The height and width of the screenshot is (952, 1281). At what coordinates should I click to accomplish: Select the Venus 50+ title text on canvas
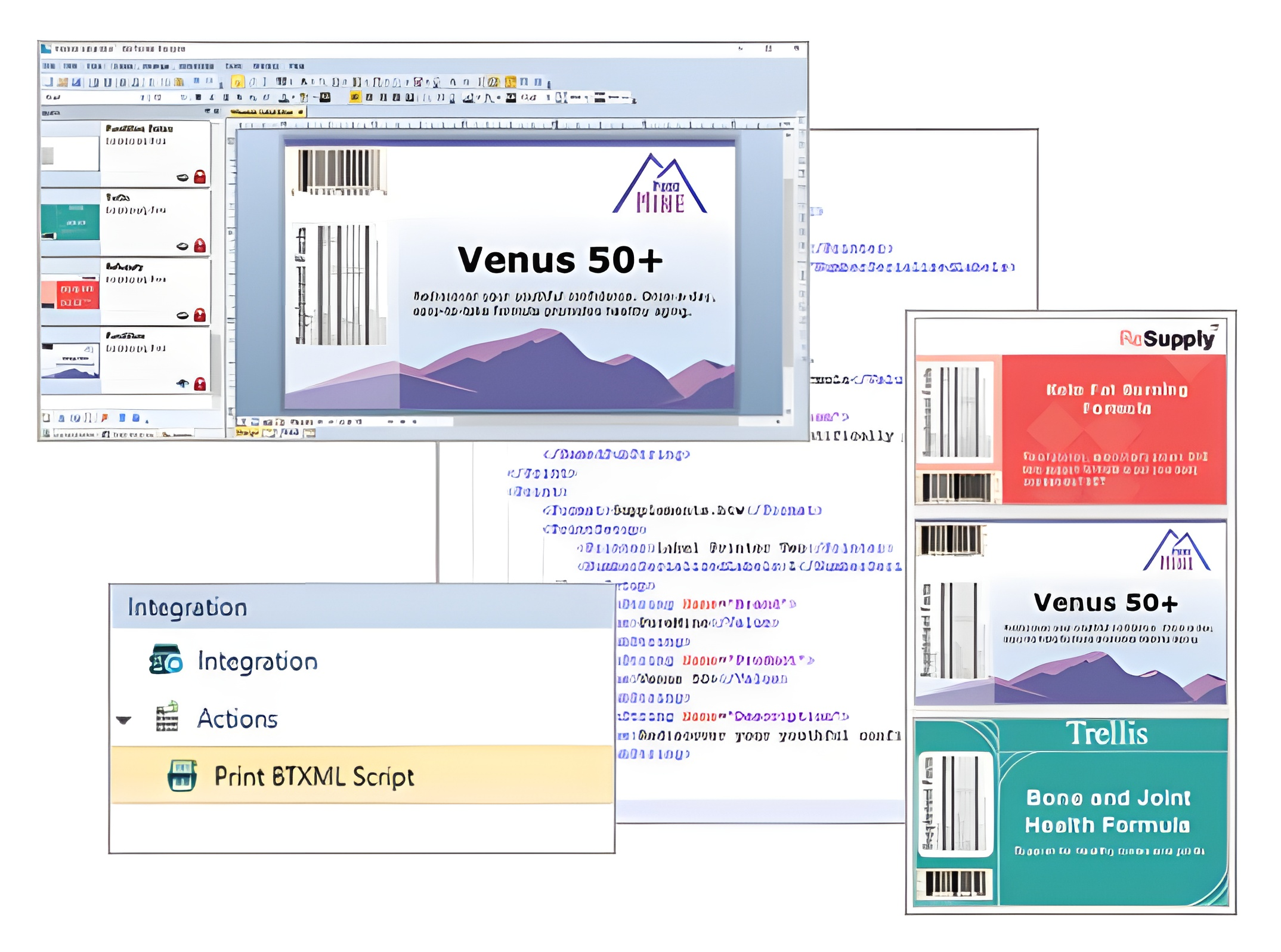(x=559, y=260)
